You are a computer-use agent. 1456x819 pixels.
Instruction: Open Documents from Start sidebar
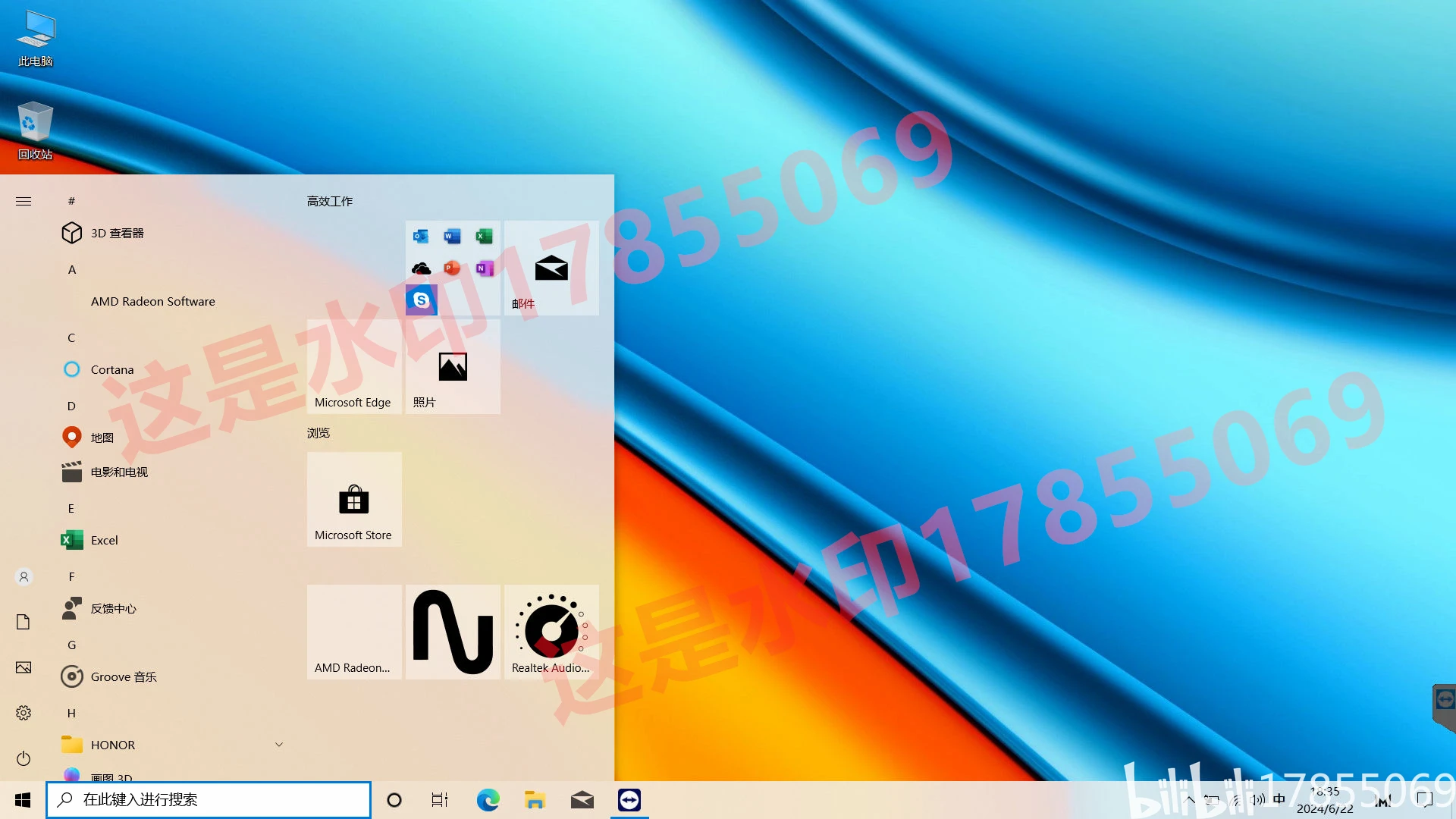24,622
